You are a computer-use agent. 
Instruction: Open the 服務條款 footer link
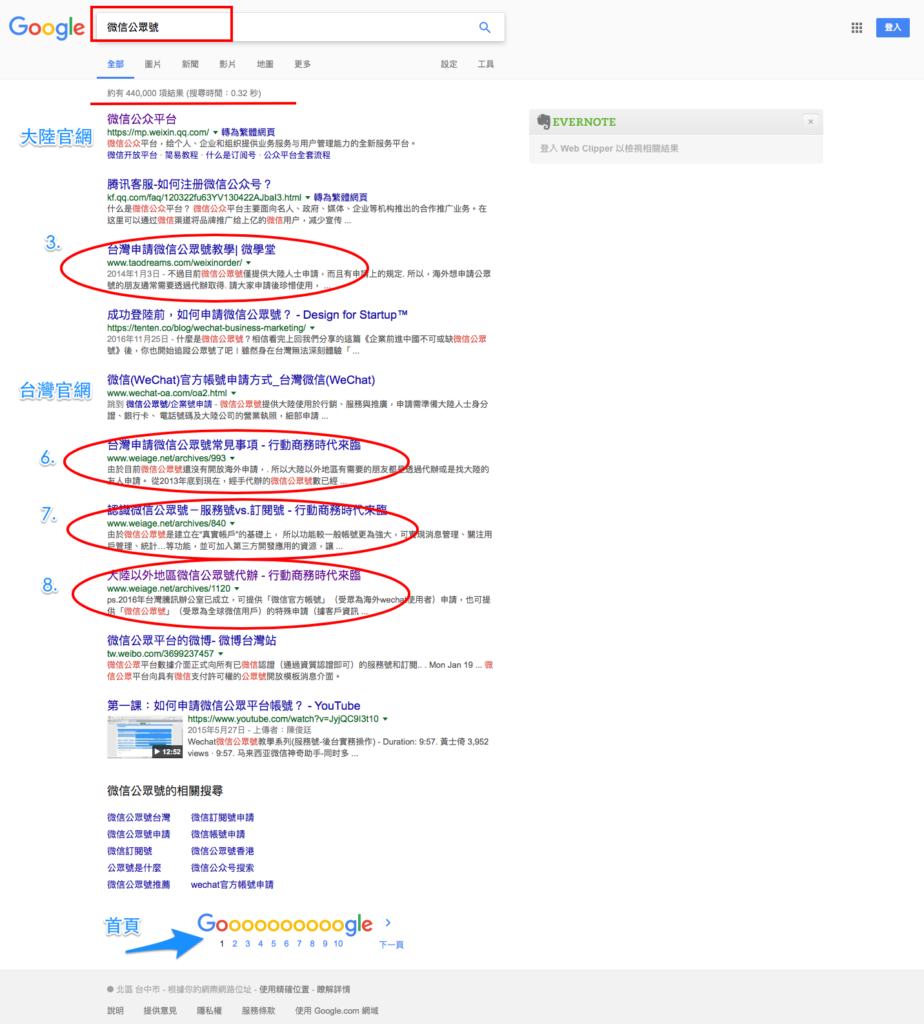pos(258,1011)
